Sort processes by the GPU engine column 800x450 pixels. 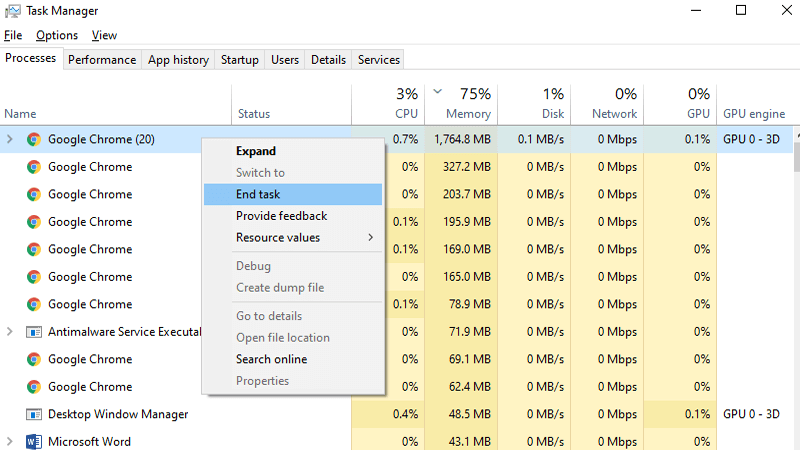coord(754,105)
